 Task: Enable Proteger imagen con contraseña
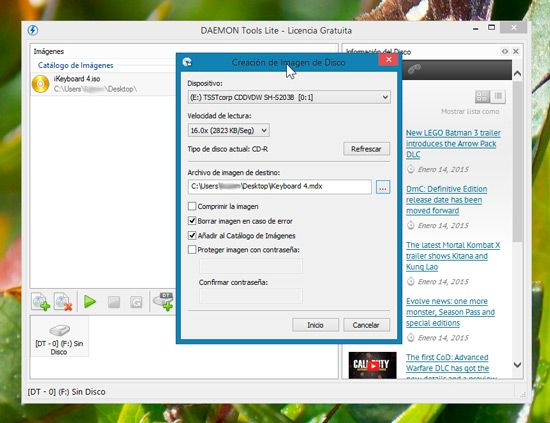coord(192,250)
